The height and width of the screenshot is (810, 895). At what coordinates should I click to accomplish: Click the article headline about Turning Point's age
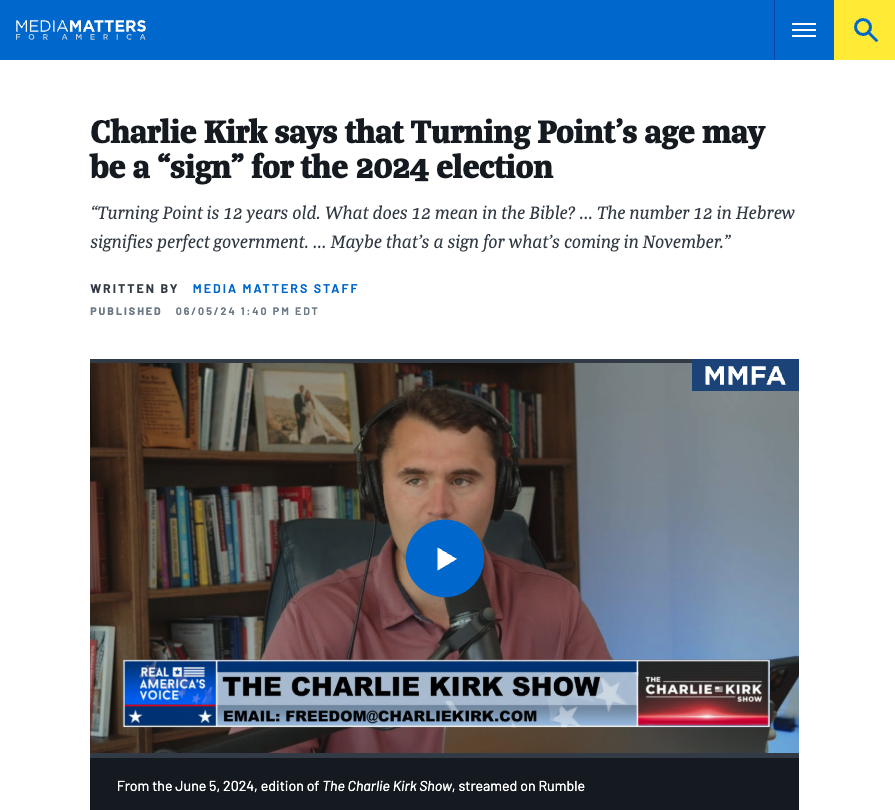[428, 150]
